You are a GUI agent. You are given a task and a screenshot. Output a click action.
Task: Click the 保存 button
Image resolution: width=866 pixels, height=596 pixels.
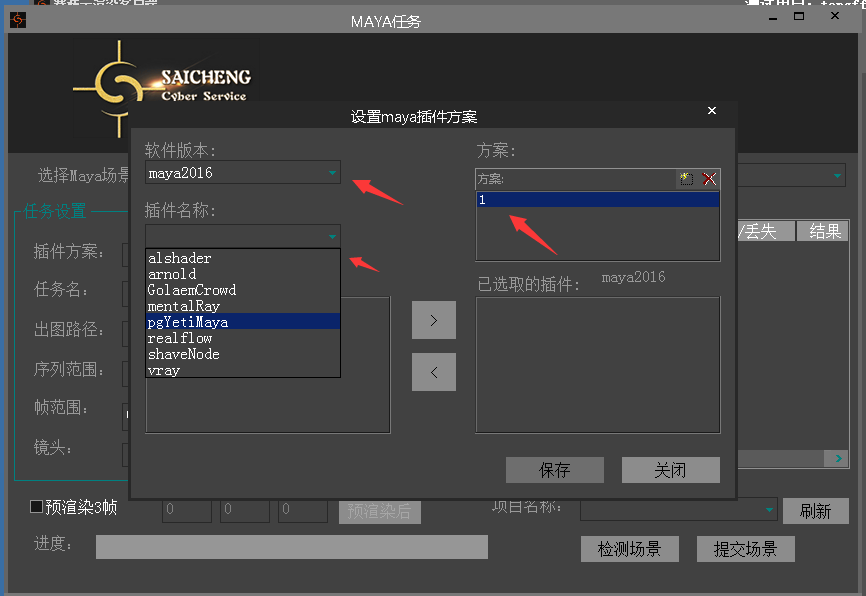point(554,470)
